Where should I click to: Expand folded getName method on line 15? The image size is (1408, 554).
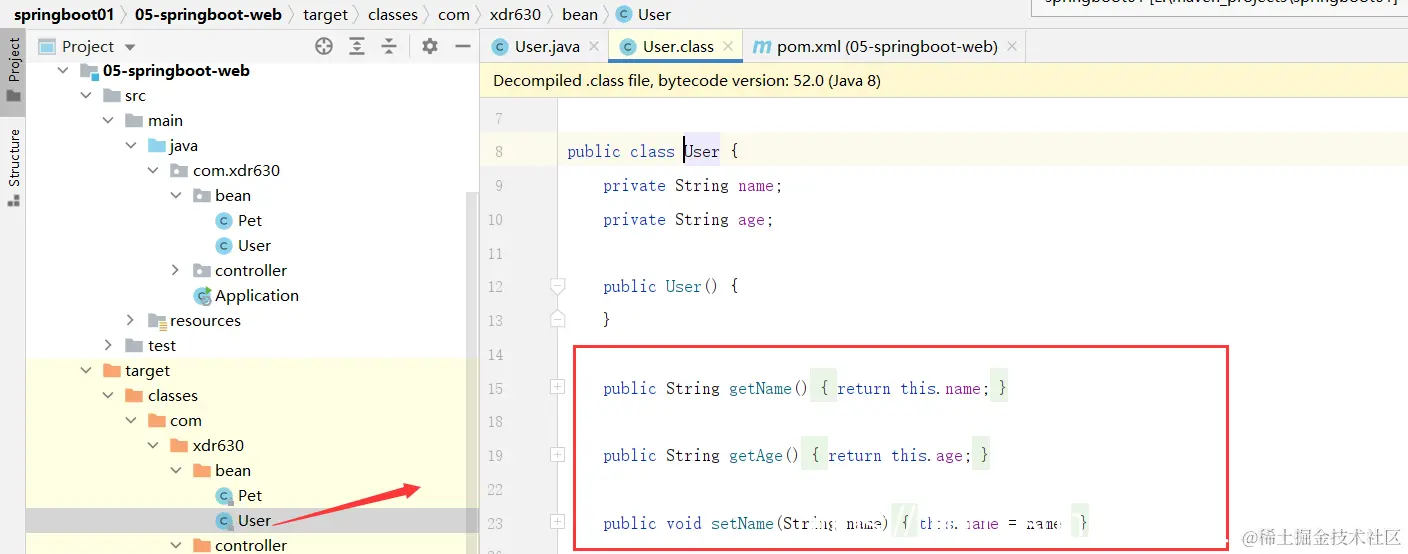coord(557,387)
